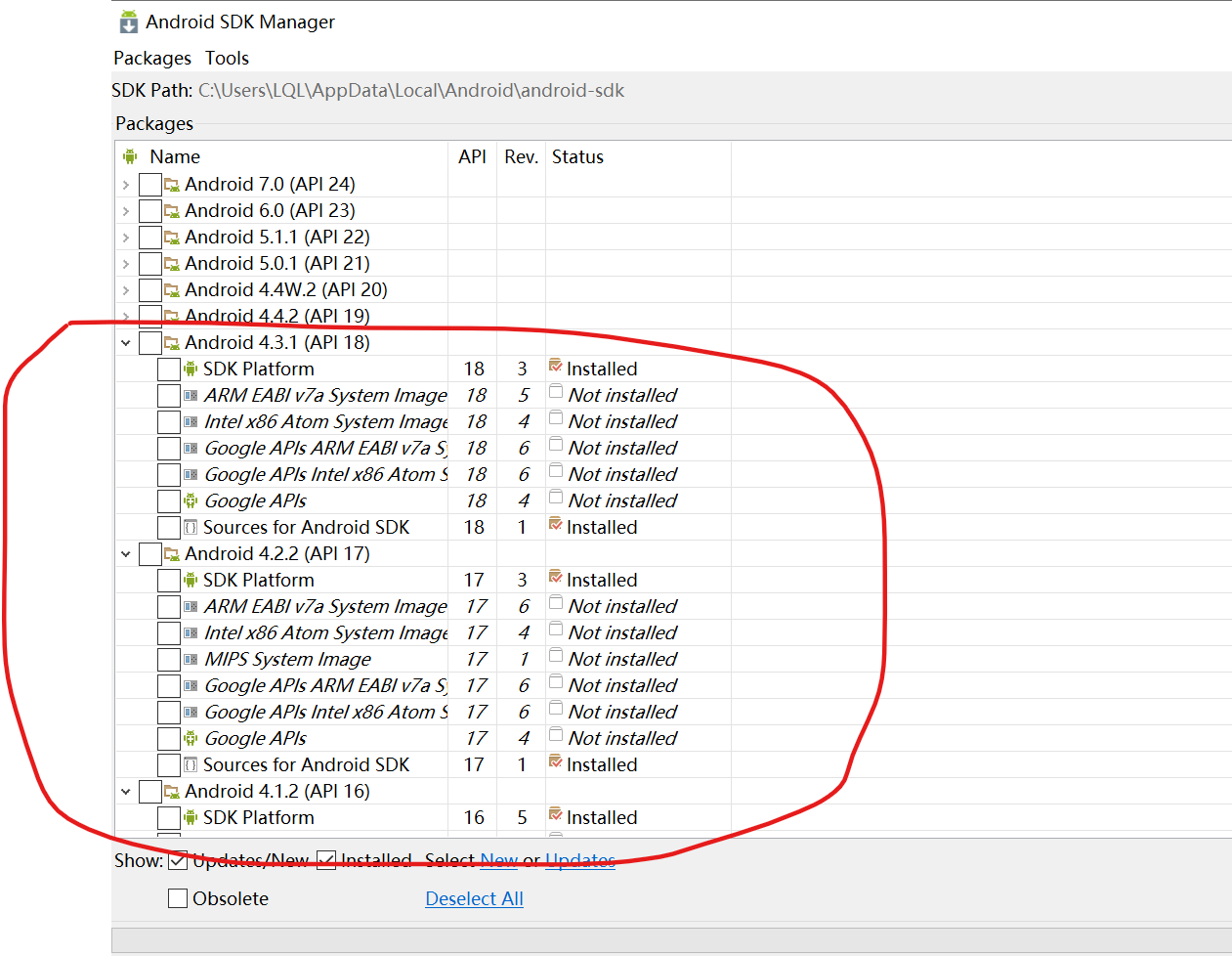The height and width of the screenshot is (956, 1232).
Task: Enable the Obsolete checkbox
Action: (x=178, y=898)
